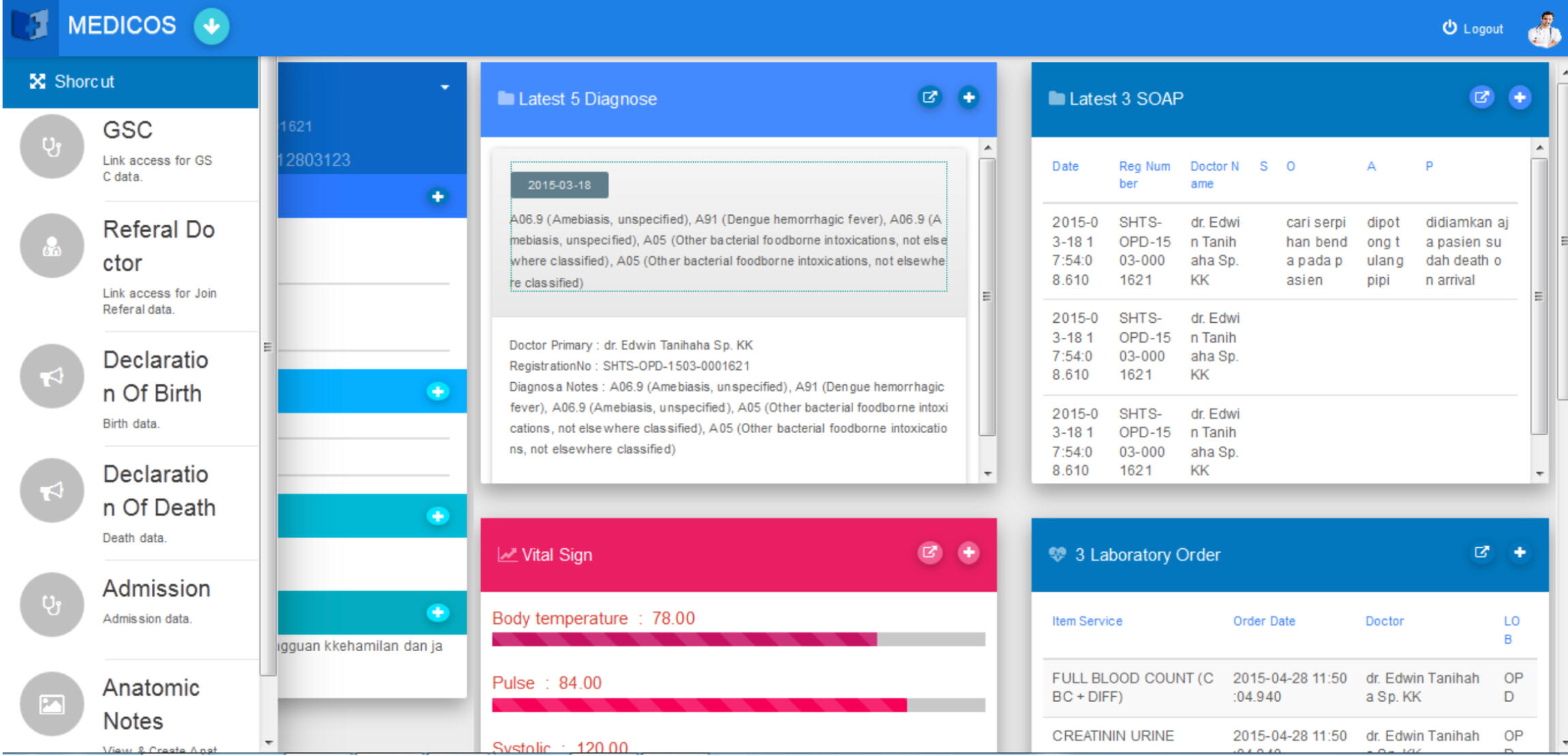Open the Anatomic Notes image icon
The image size is (1568, 756).
pos(52,704)
